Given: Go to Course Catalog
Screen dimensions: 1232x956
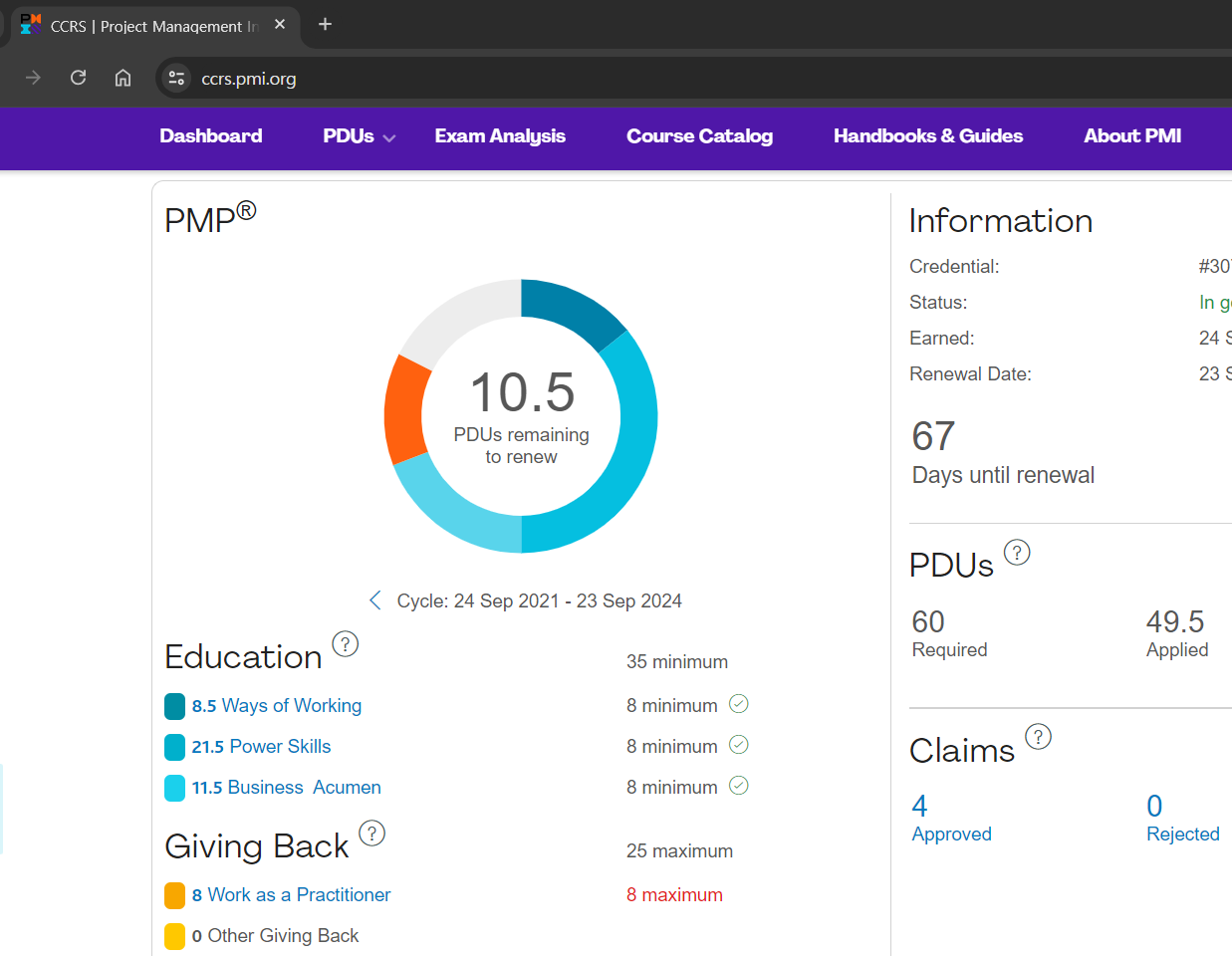Looking at the screenshot, I should 699,136.
